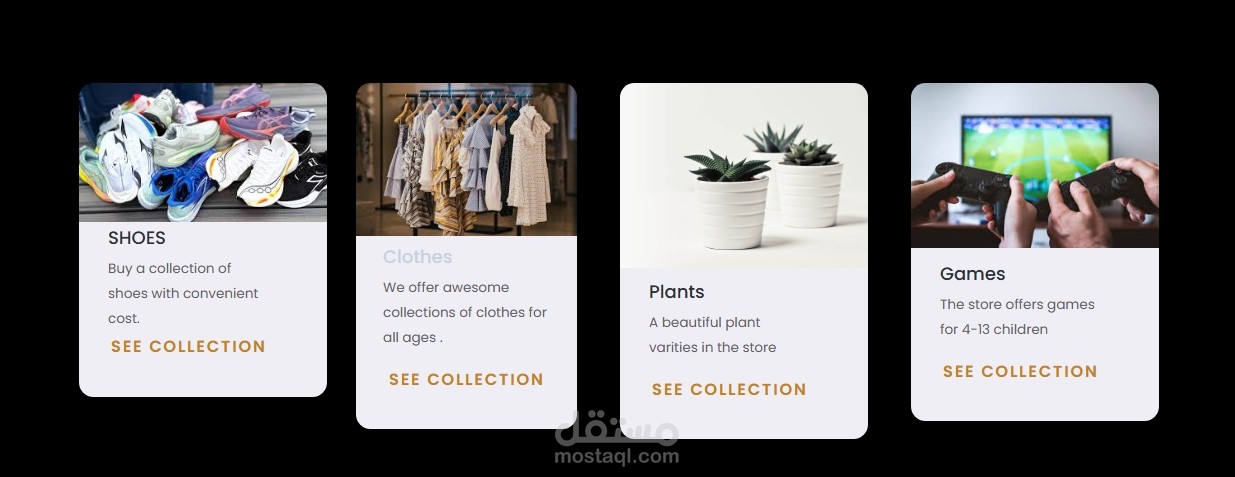The image size is (1235, 477).
Task: Open the Shoes card's See Collection link
Action: tap(188, 347)
